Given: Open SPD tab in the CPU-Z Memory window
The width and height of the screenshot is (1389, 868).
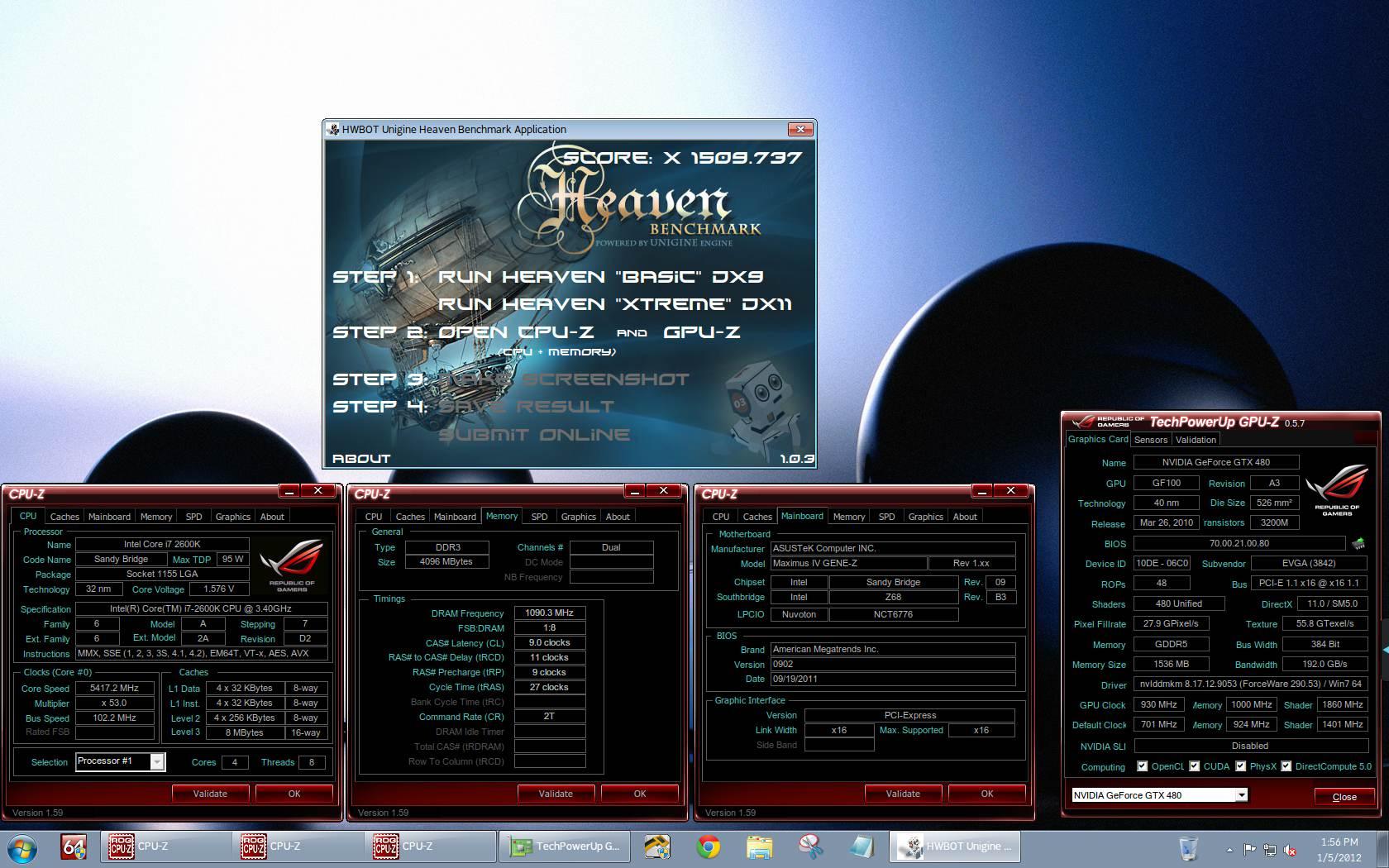Looking at the screenshot, I should coord(539,517).
